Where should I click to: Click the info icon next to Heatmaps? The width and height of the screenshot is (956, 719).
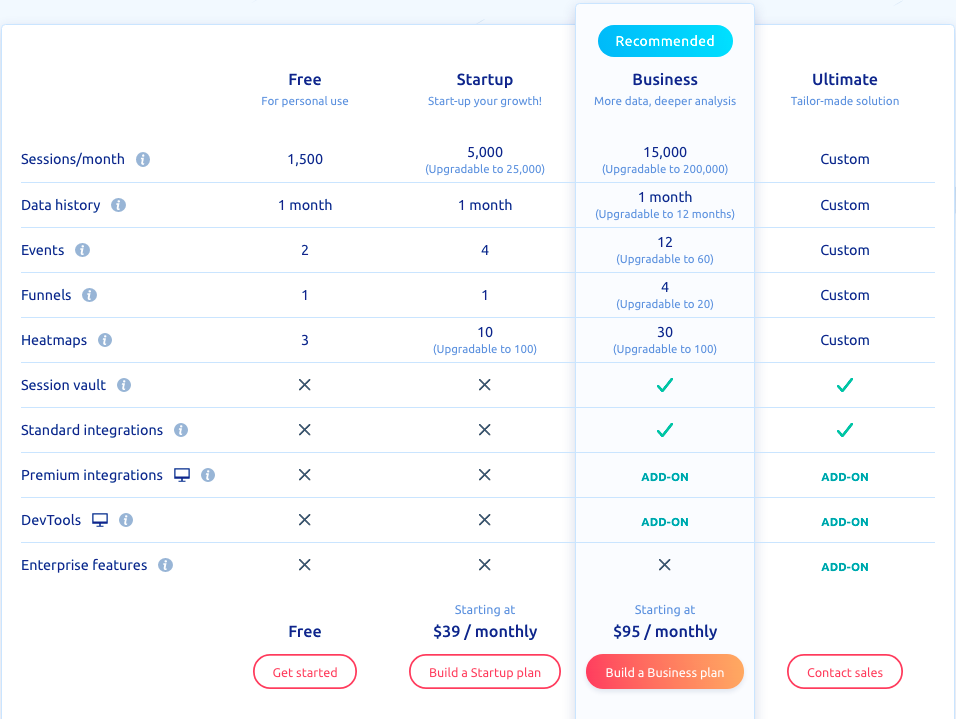tap(105, 340)
